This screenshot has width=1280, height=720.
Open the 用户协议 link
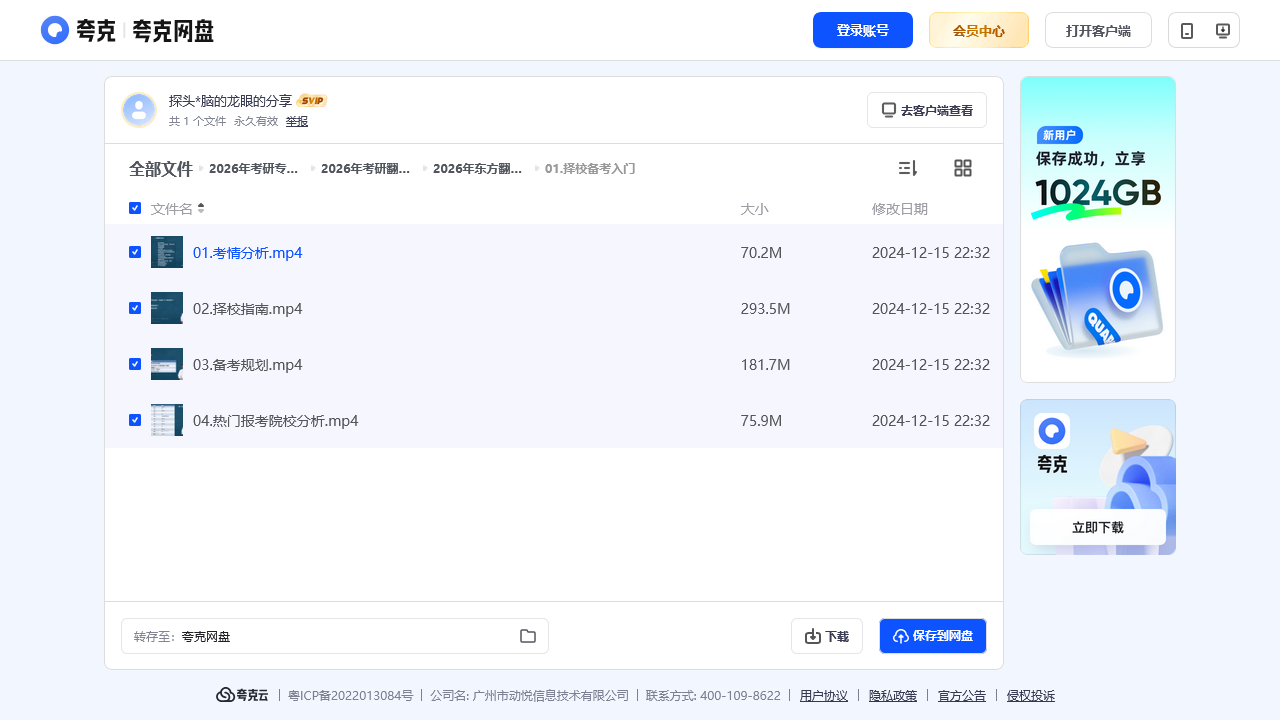(x=824, y=696)
